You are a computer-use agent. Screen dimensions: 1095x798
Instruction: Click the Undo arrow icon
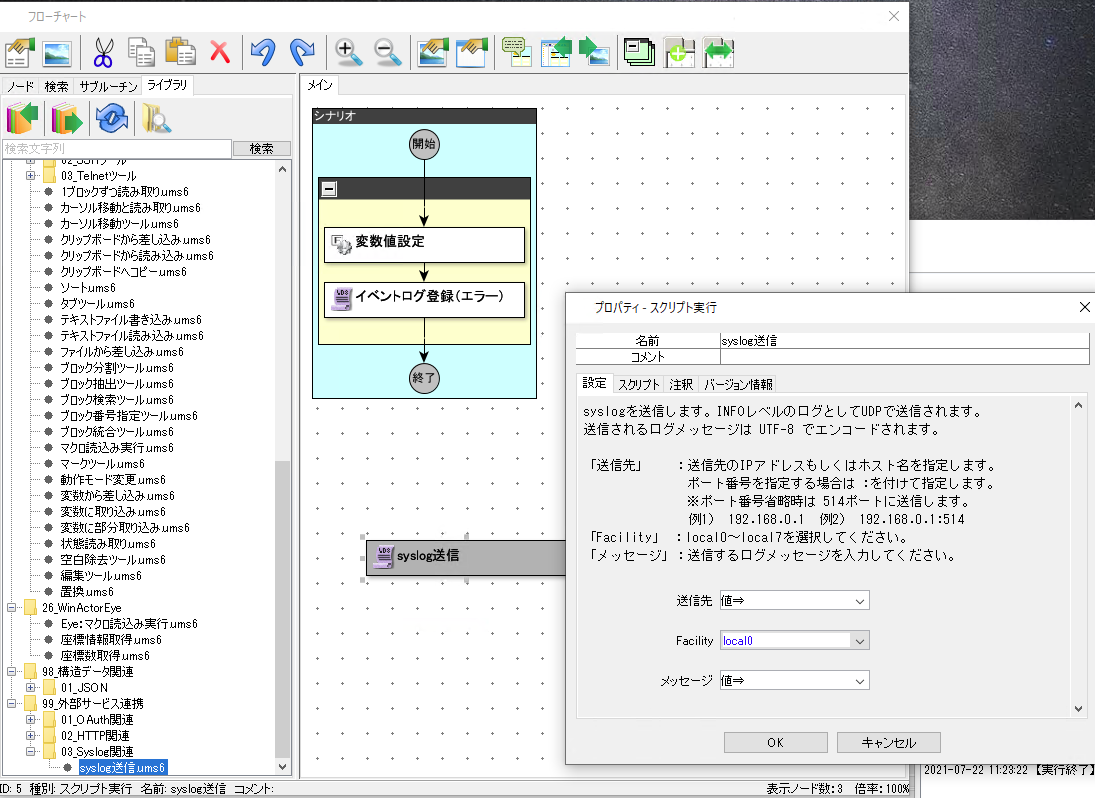tap(262, 52)
